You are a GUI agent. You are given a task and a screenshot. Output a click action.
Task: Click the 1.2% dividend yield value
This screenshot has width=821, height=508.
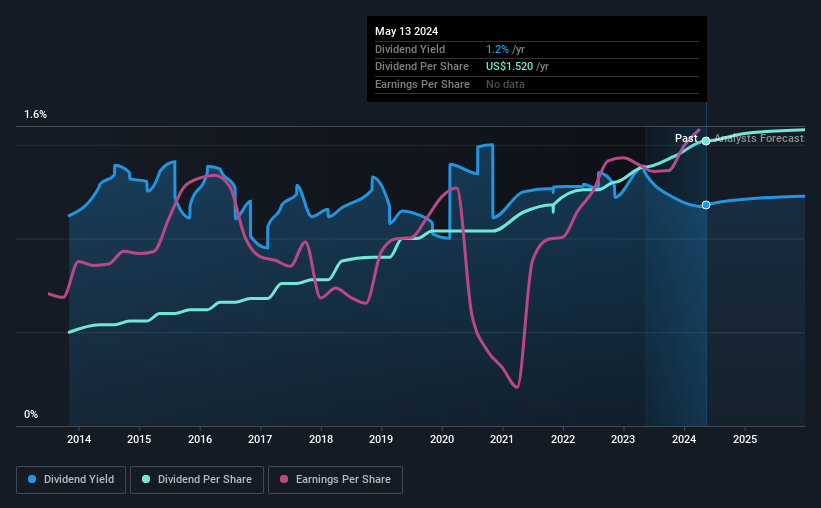pos(497,49)
